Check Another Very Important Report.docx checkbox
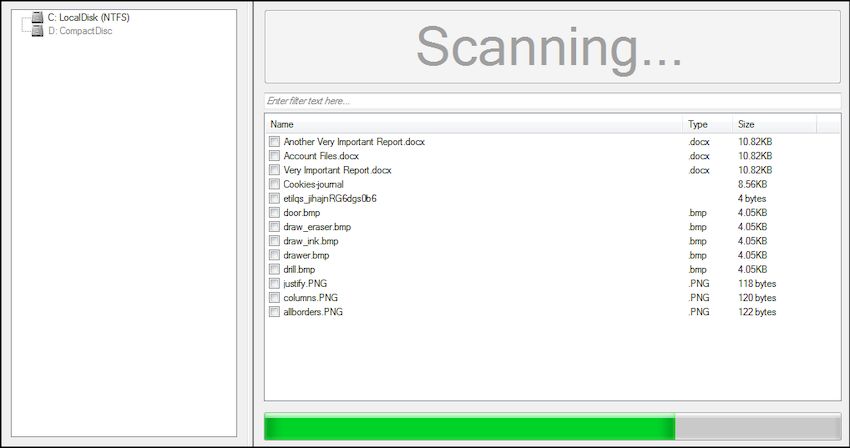This screenshot has height=448, width=850. [274, 142]
